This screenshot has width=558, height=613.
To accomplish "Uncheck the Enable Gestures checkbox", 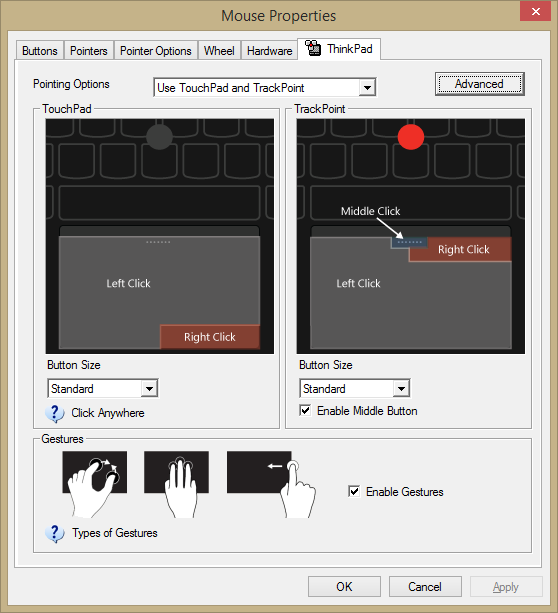I will click(x=354, y=491).
